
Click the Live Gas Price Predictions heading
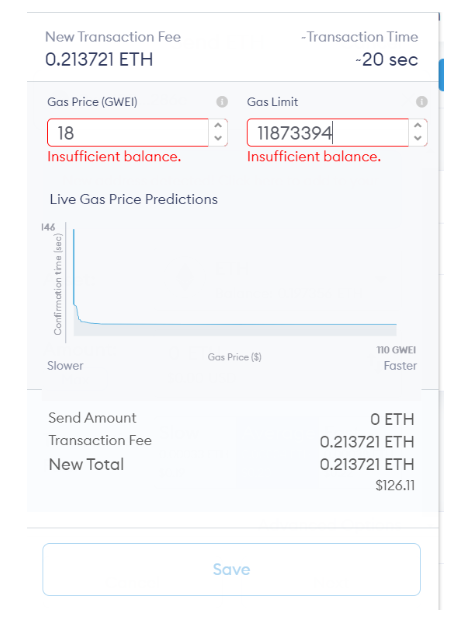134,199
